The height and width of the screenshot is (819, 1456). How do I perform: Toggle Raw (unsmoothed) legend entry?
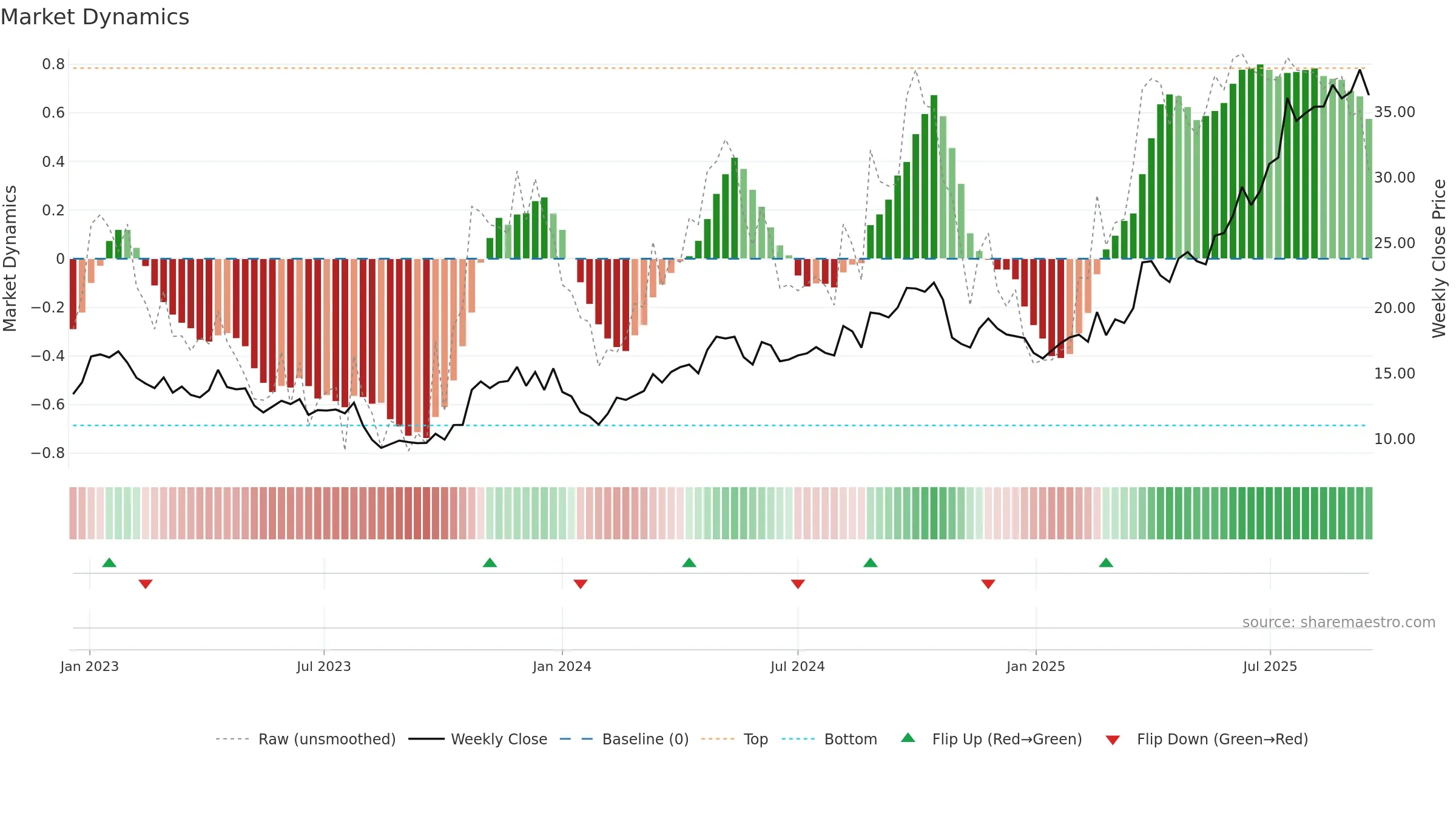(306, 739)
